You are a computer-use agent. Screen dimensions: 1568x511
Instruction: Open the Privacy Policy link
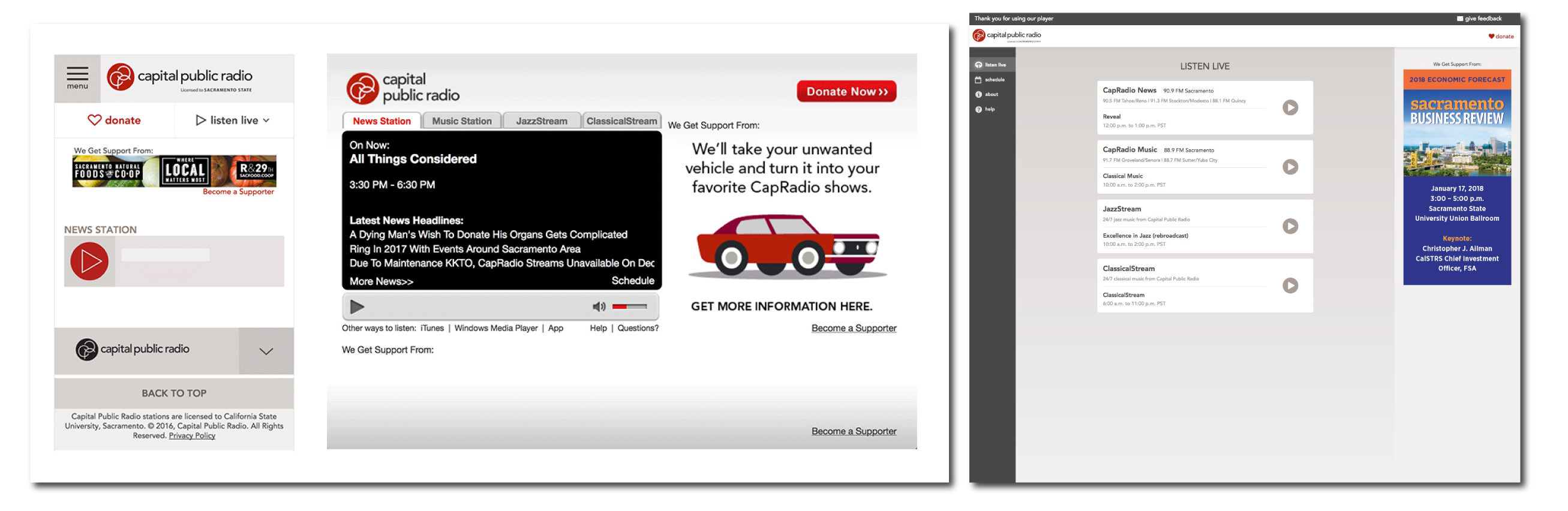pyautogui.click(x=192, y=436)
